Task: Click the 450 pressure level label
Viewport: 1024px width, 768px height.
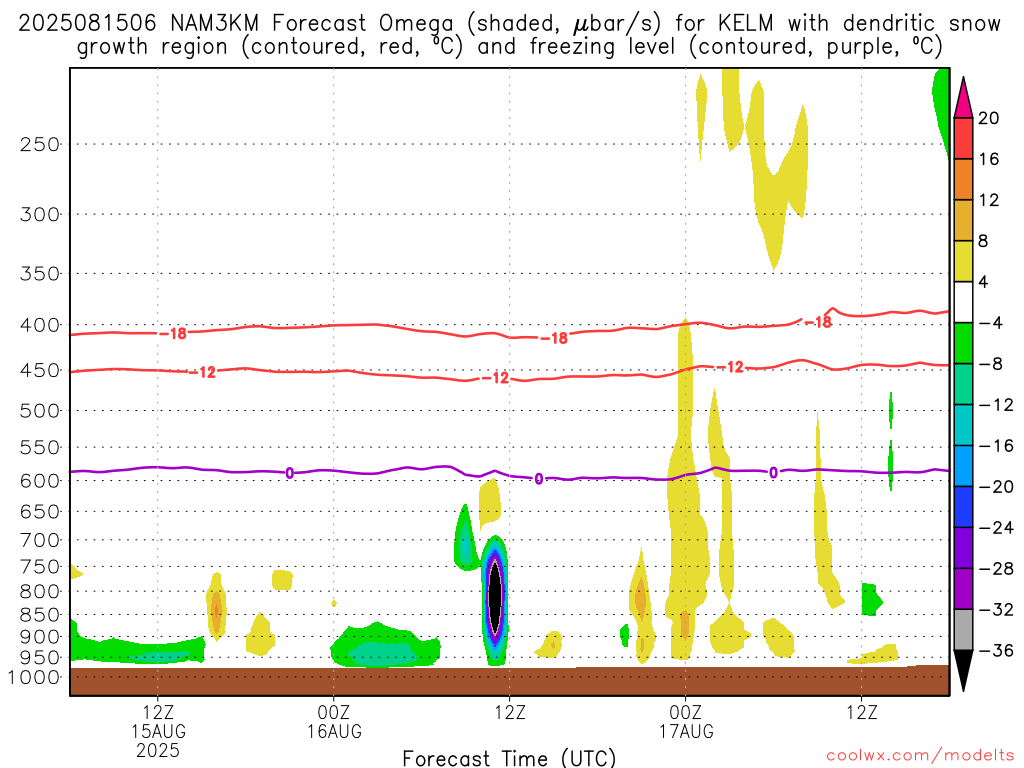Action: 39,370
